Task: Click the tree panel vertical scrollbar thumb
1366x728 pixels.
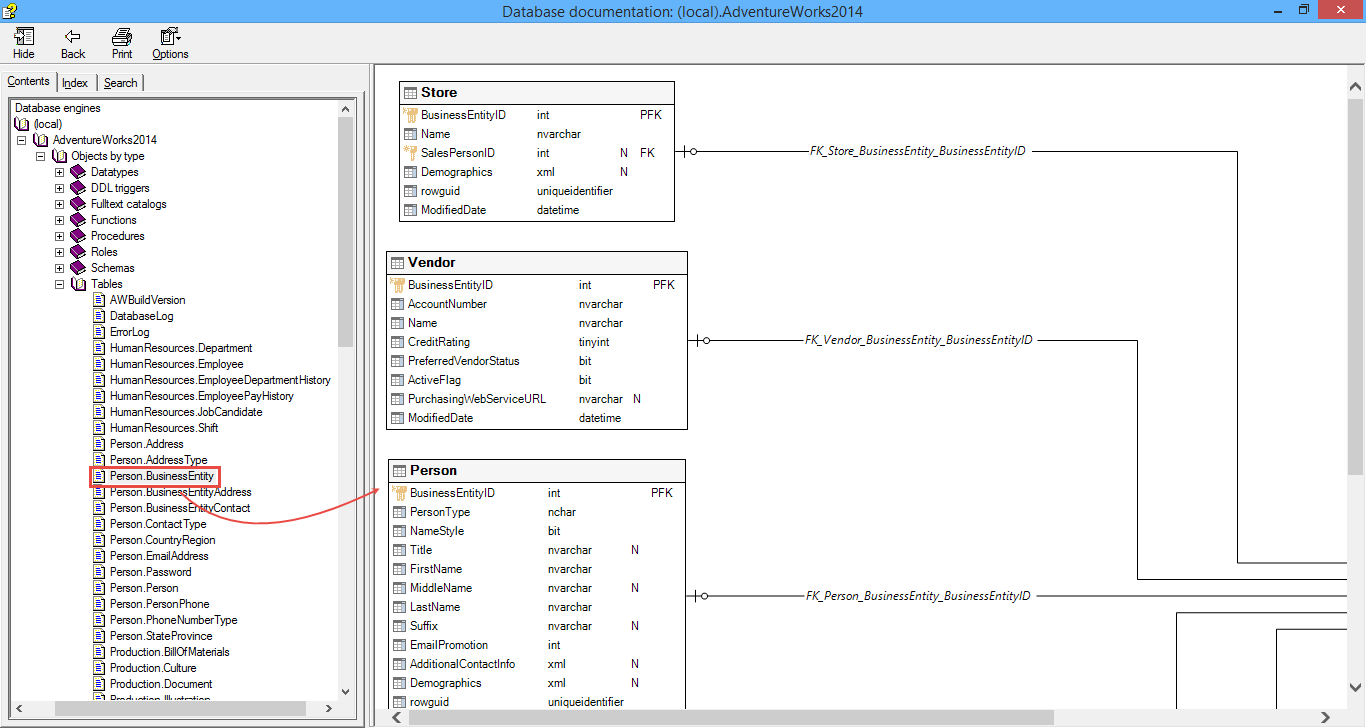Action: point(345,231)
